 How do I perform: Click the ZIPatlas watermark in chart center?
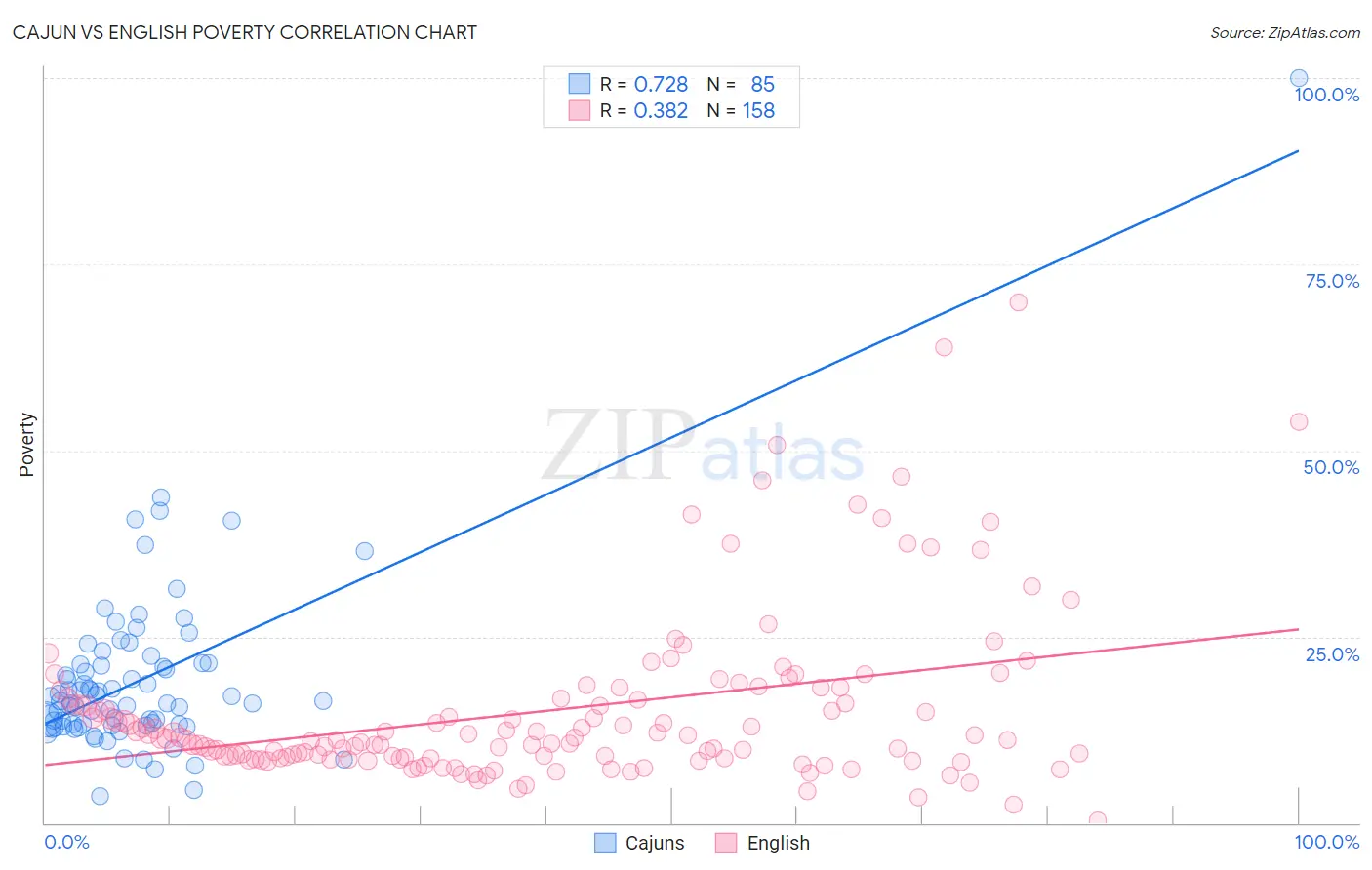704,445
